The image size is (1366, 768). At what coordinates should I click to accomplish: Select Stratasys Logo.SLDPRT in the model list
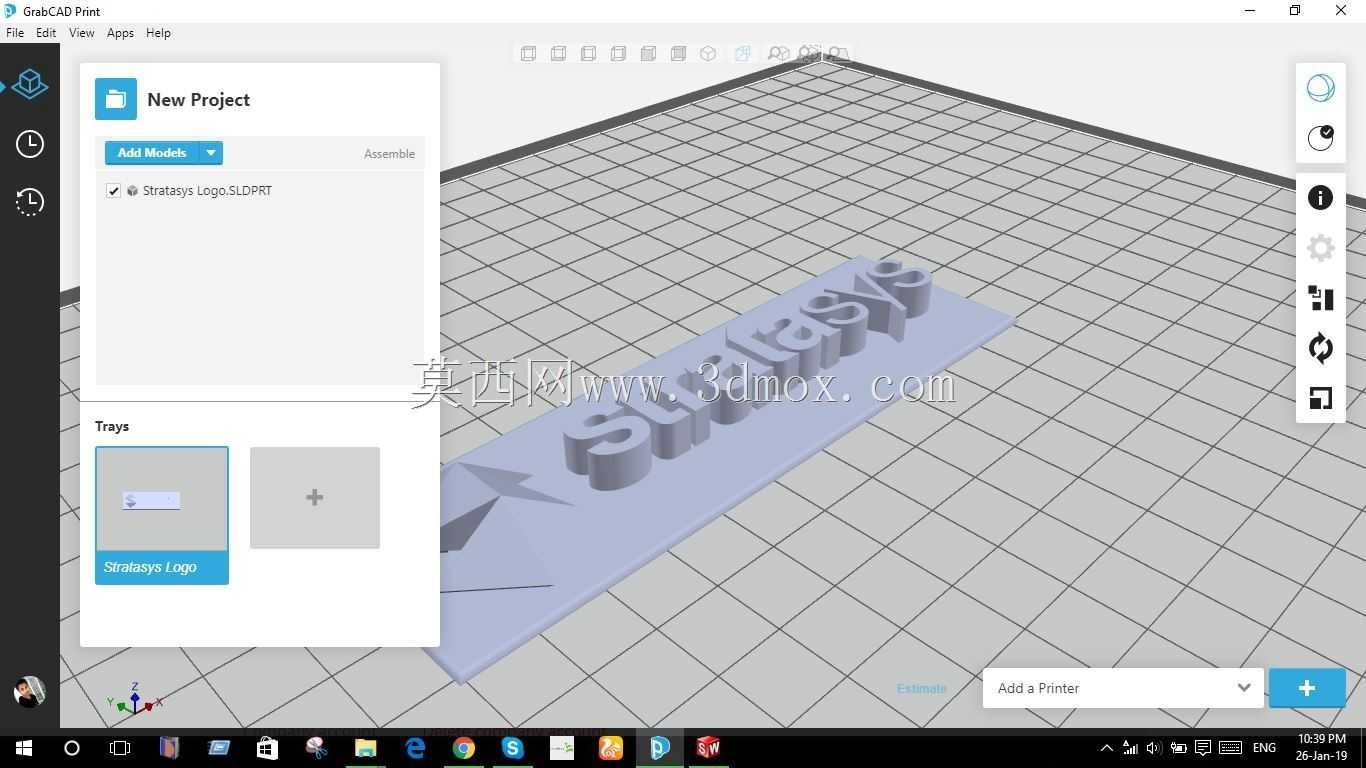[207, 191]
